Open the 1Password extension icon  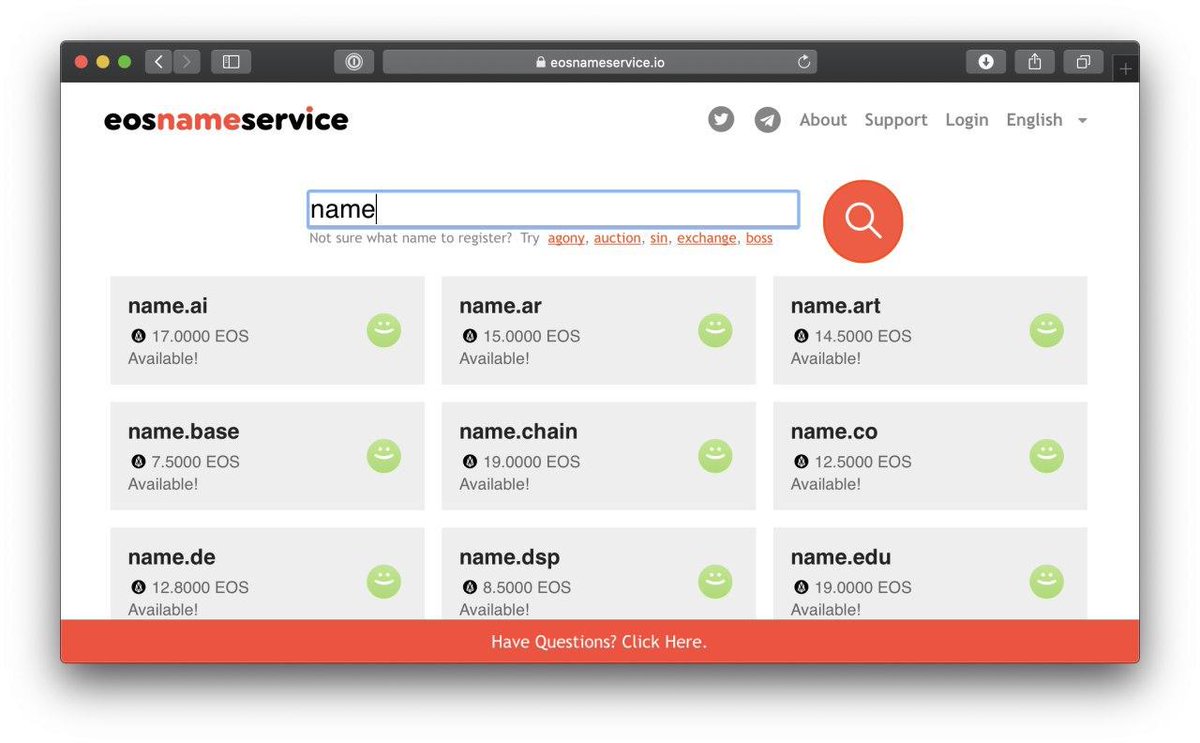point(354,62)
